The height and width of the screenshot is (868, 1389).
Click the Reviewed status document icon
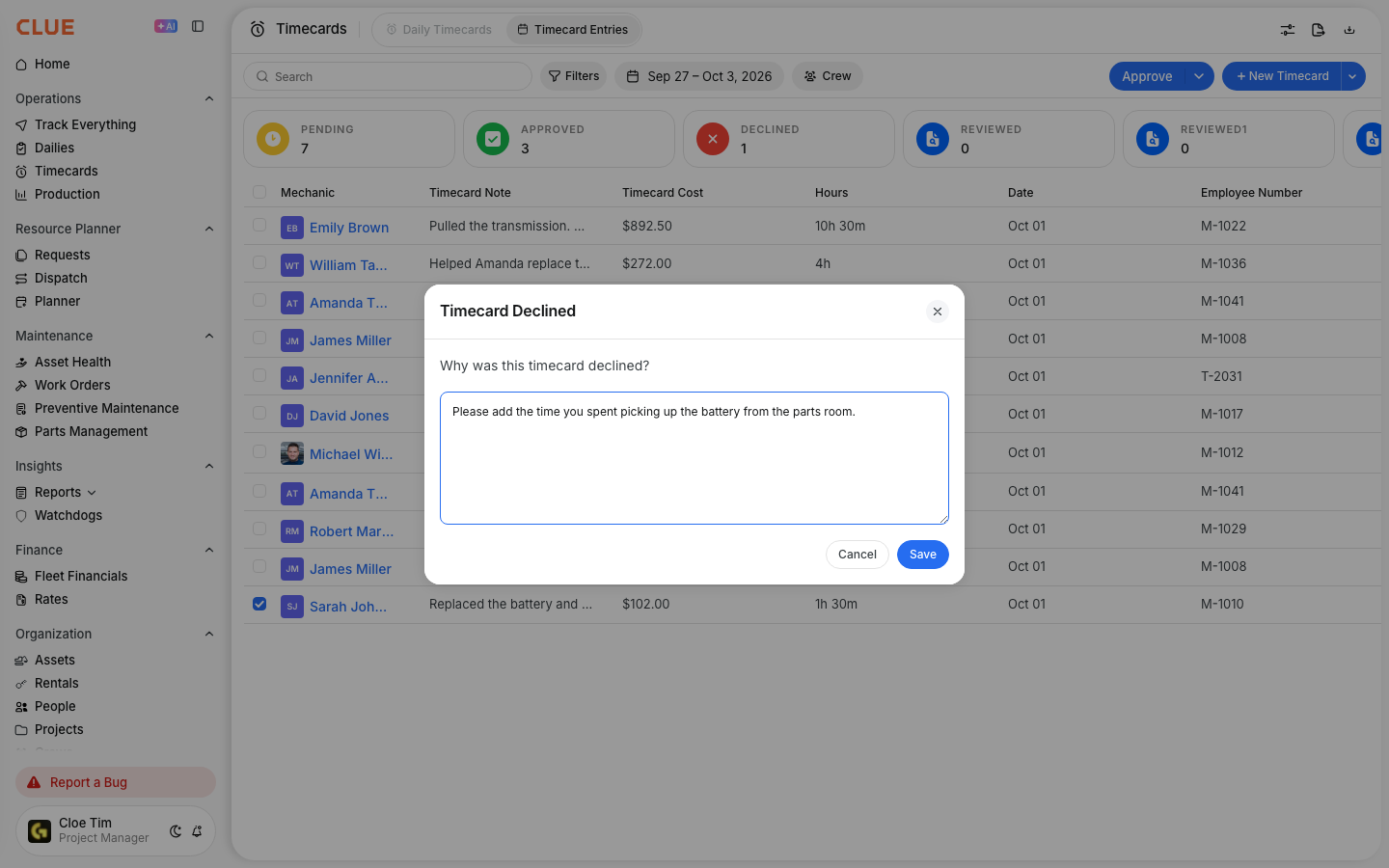pos(933,139)
